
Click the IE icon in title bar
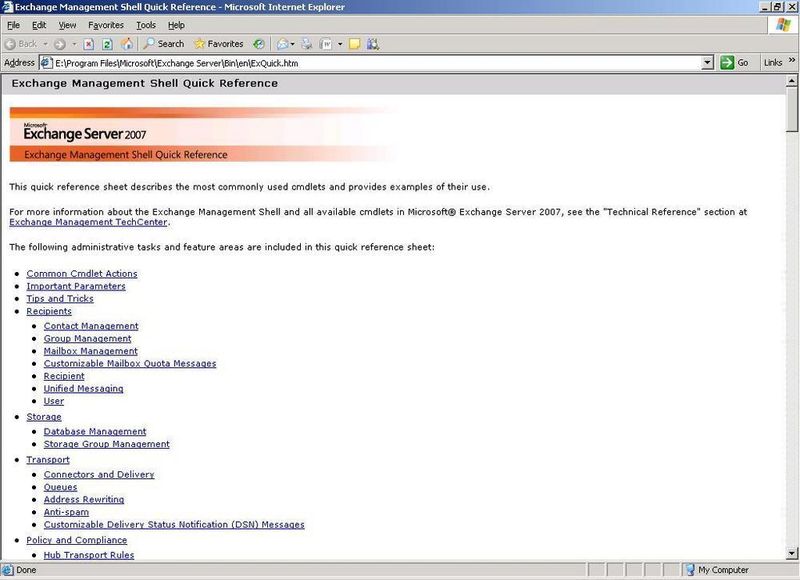pyautogui.click(x=7, y=7)
